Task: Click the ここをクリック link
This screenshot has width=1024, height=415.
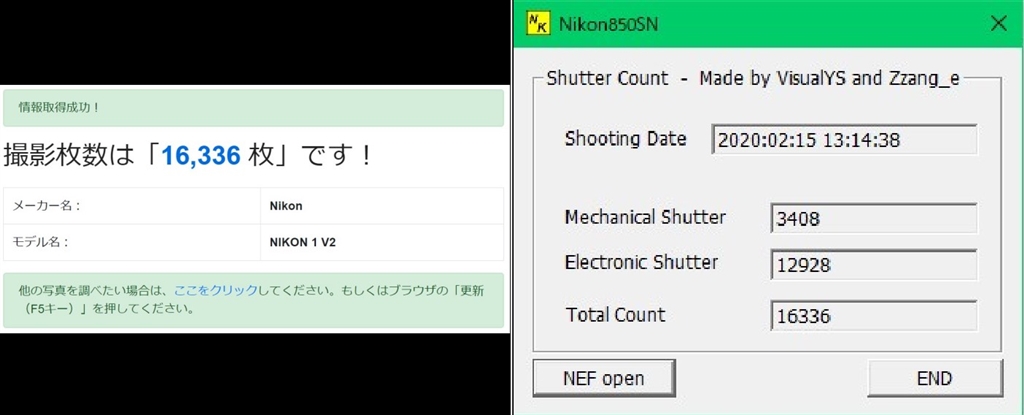Action: (215, 290)
